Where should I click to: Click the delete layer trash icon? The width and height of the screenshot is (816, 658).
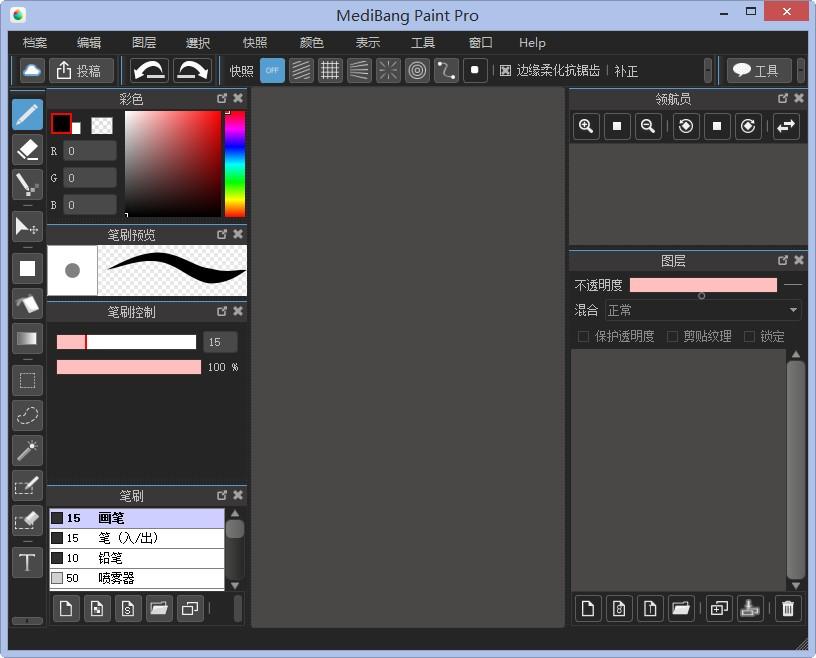point(788,608)
